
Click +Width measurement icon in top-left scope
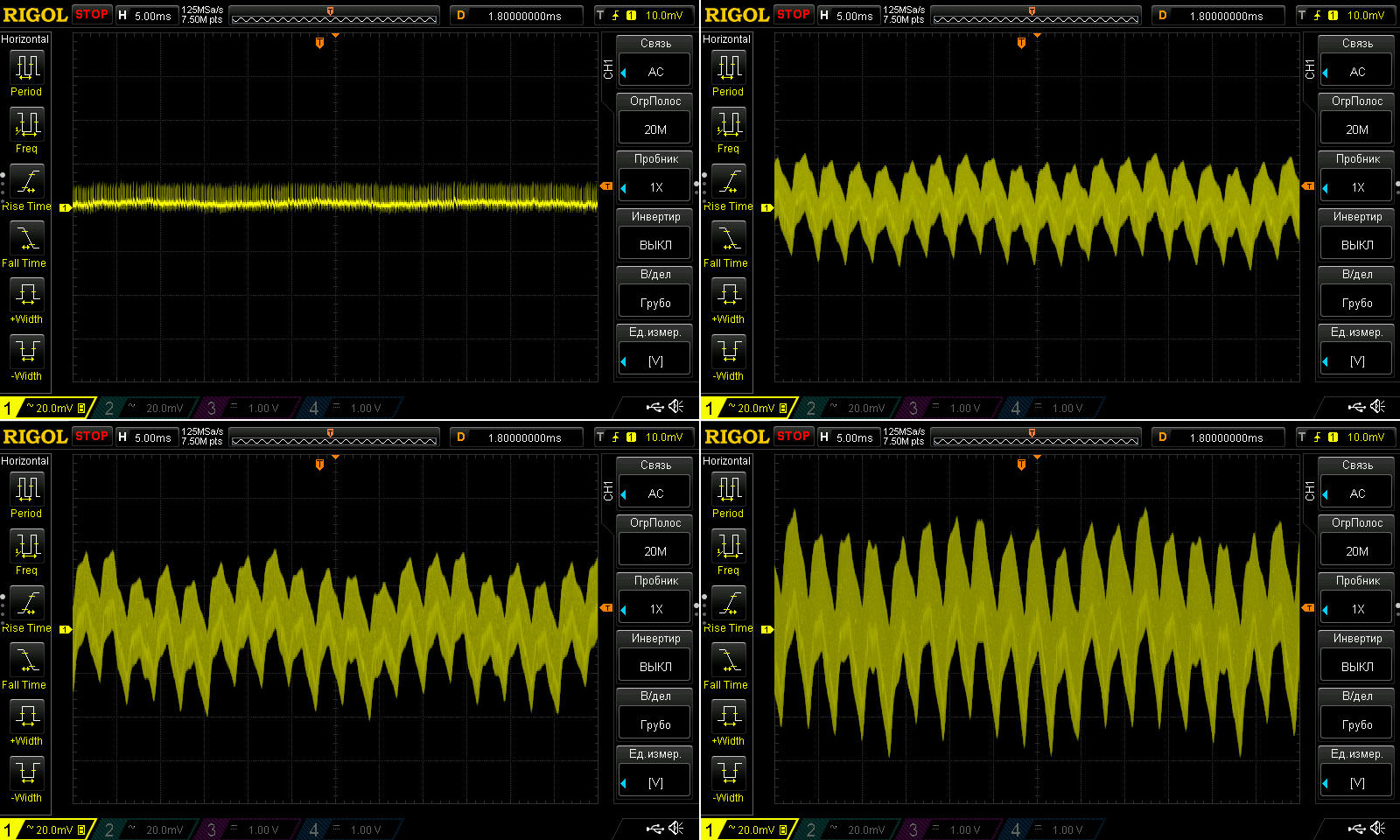click(x=27, y=295)
